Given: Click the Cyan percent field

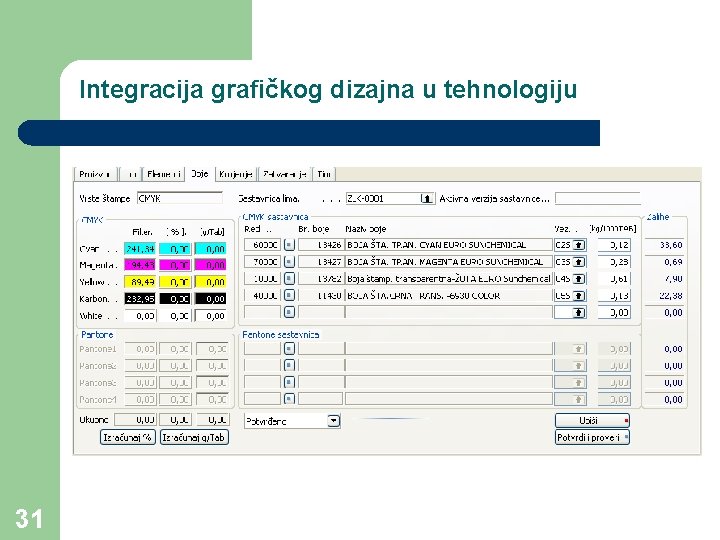Looking at the screenshot, I should pos(175,249).
